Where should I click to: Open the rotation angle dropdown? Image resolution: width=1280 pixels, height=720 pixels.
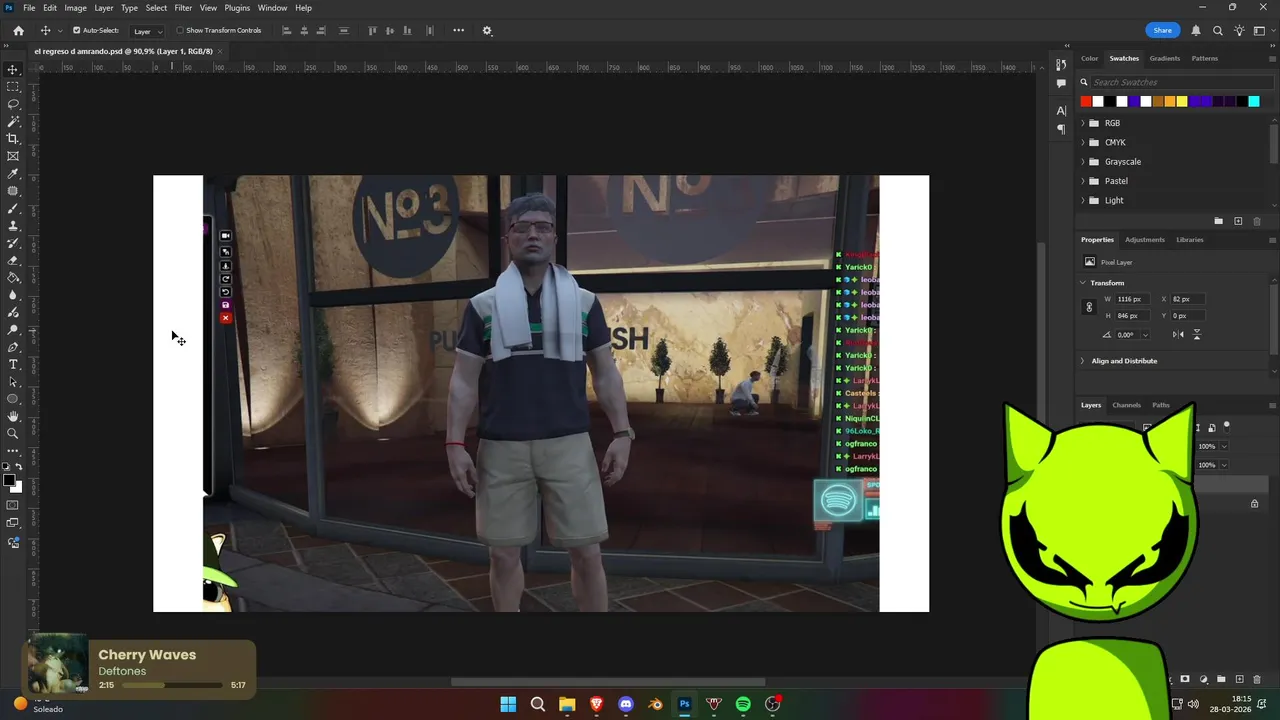coord(1145,335)
